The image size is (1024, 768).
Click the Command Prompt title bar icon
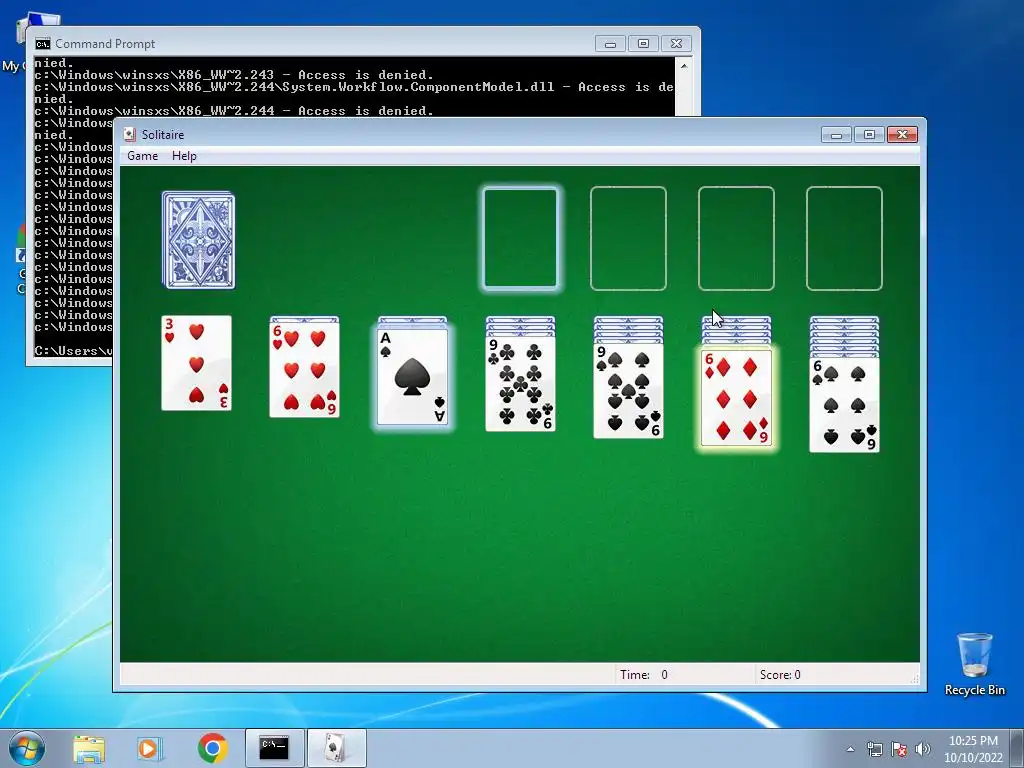tap(43, 44)
